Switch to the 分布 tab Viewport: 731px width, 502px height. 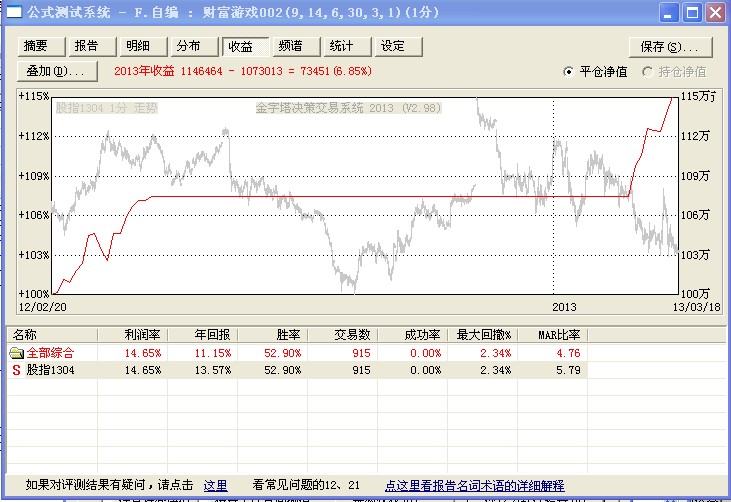tap(189, 46)
